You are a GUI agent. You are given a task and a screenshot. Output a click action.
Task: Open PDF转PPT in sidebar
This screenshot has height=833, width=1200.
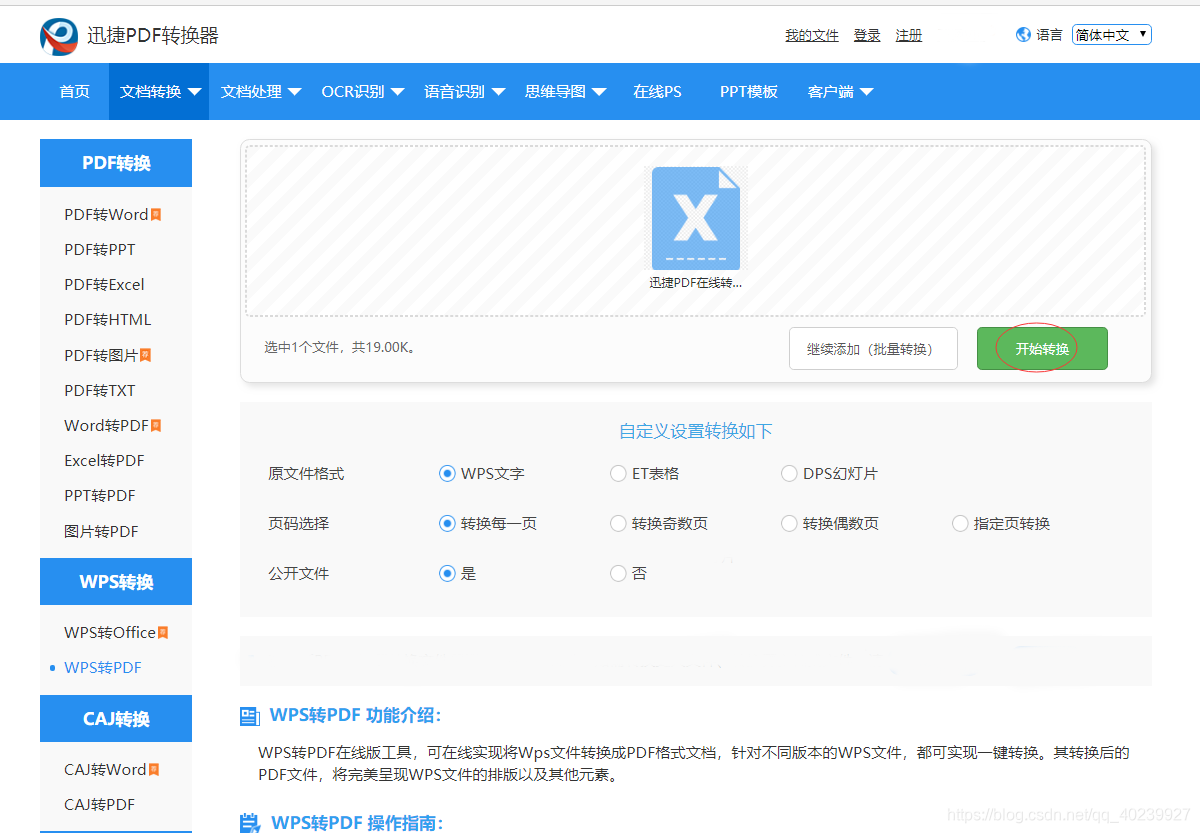pyautogui.click(x=100, y=250)
